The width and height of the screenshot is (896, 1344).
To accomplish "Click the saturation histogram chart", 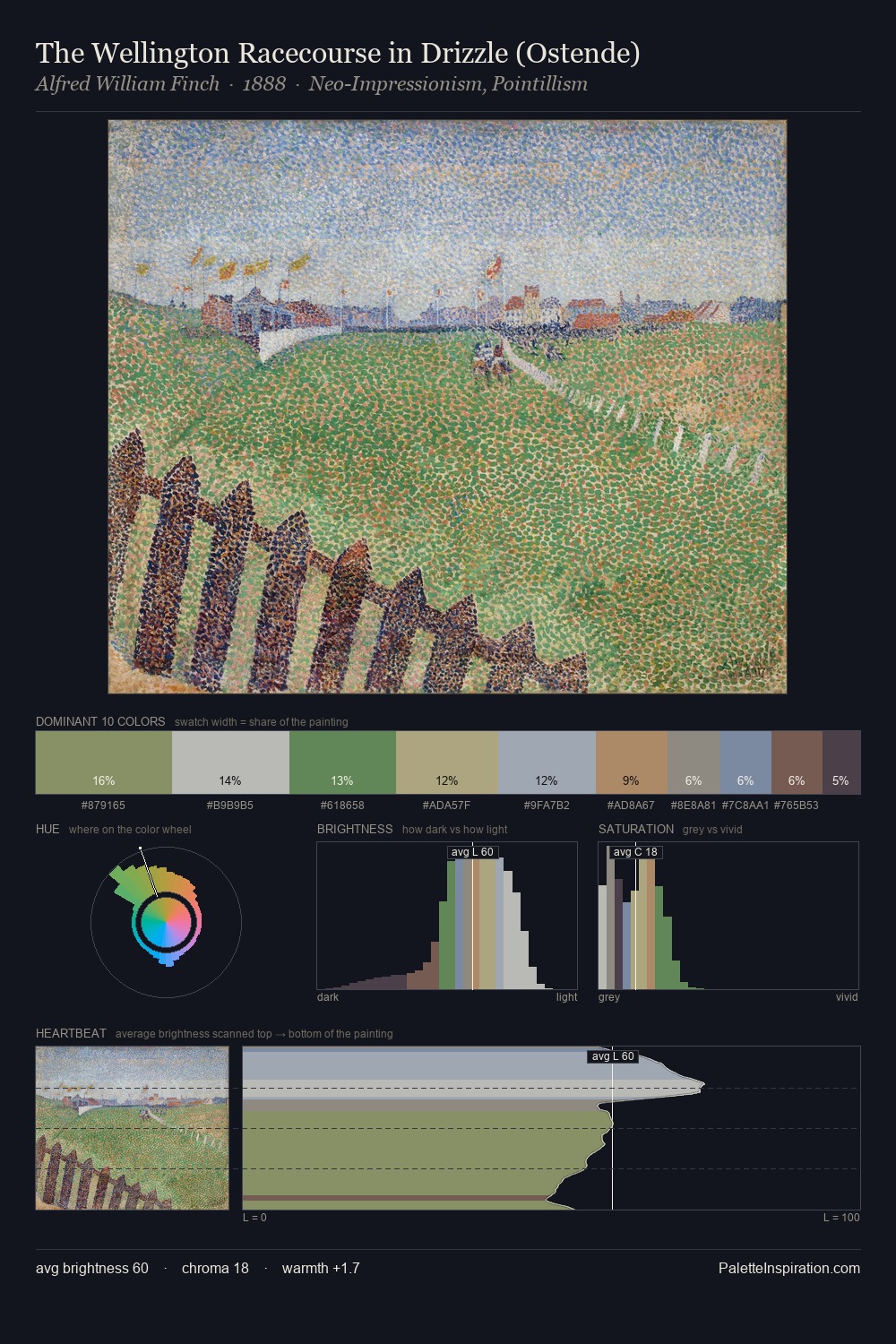I will coord(728,916).
